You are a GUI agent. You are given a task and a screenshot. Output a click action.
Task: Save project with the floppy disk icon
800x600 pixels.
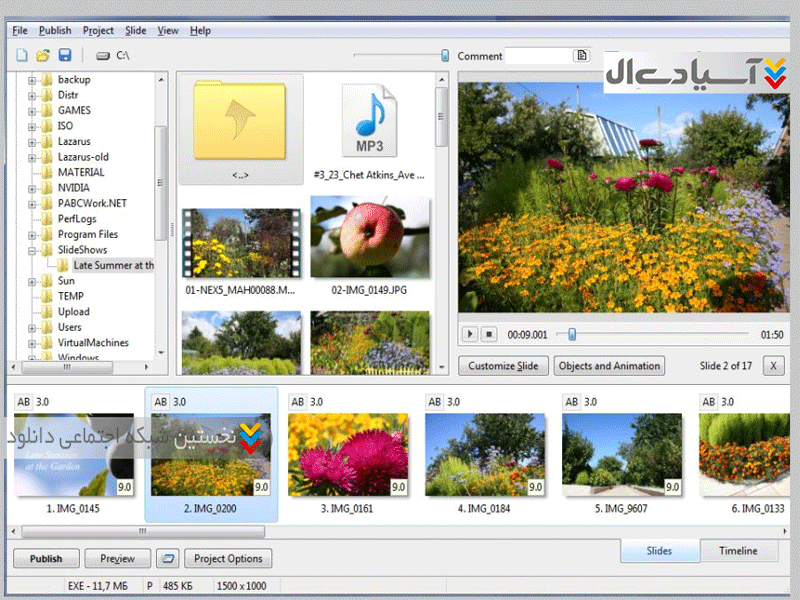click(x=65, y=56)
